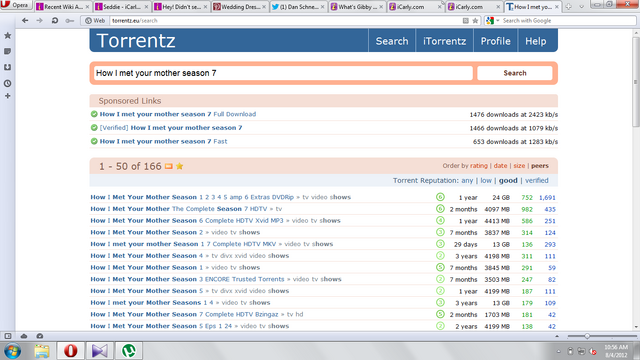Open a new tab with the plus button
The width and height of the screenshot is (640, 360).
pyautogui.click(x=568, y=7)
